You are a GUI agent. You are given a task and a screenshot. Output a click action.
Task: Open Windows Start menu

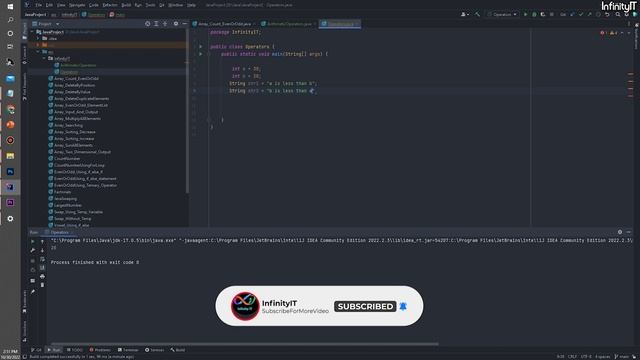[x=10, y=7]
